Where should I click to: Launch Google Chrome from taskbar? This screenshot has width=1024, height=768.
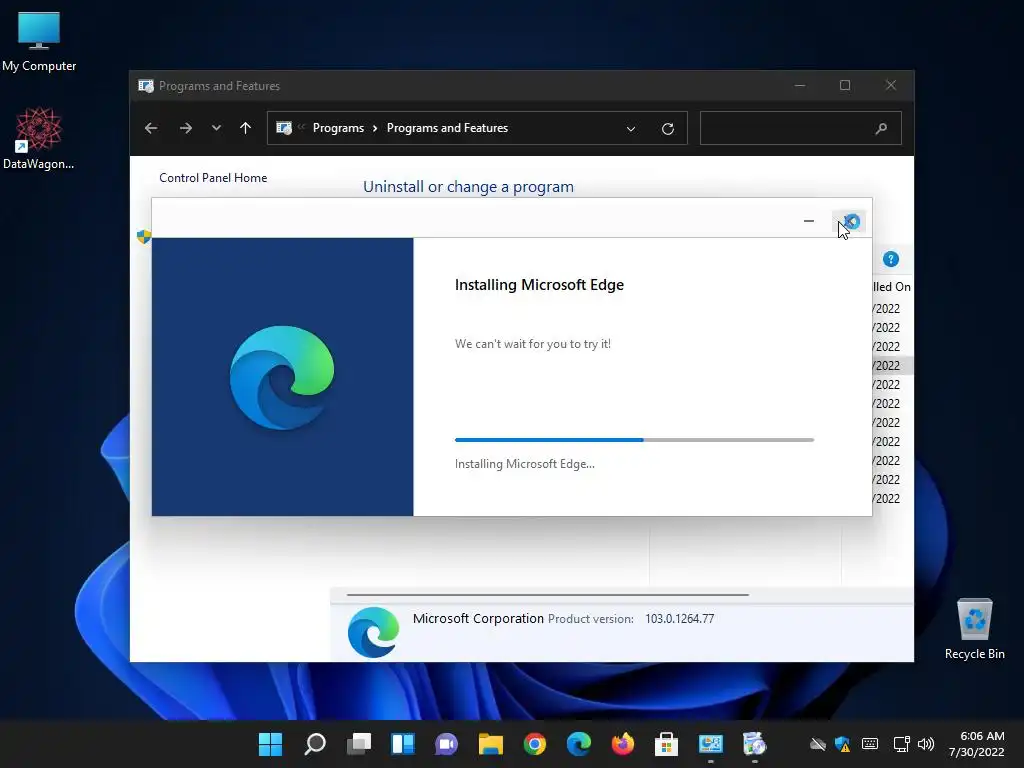(535, 744)
